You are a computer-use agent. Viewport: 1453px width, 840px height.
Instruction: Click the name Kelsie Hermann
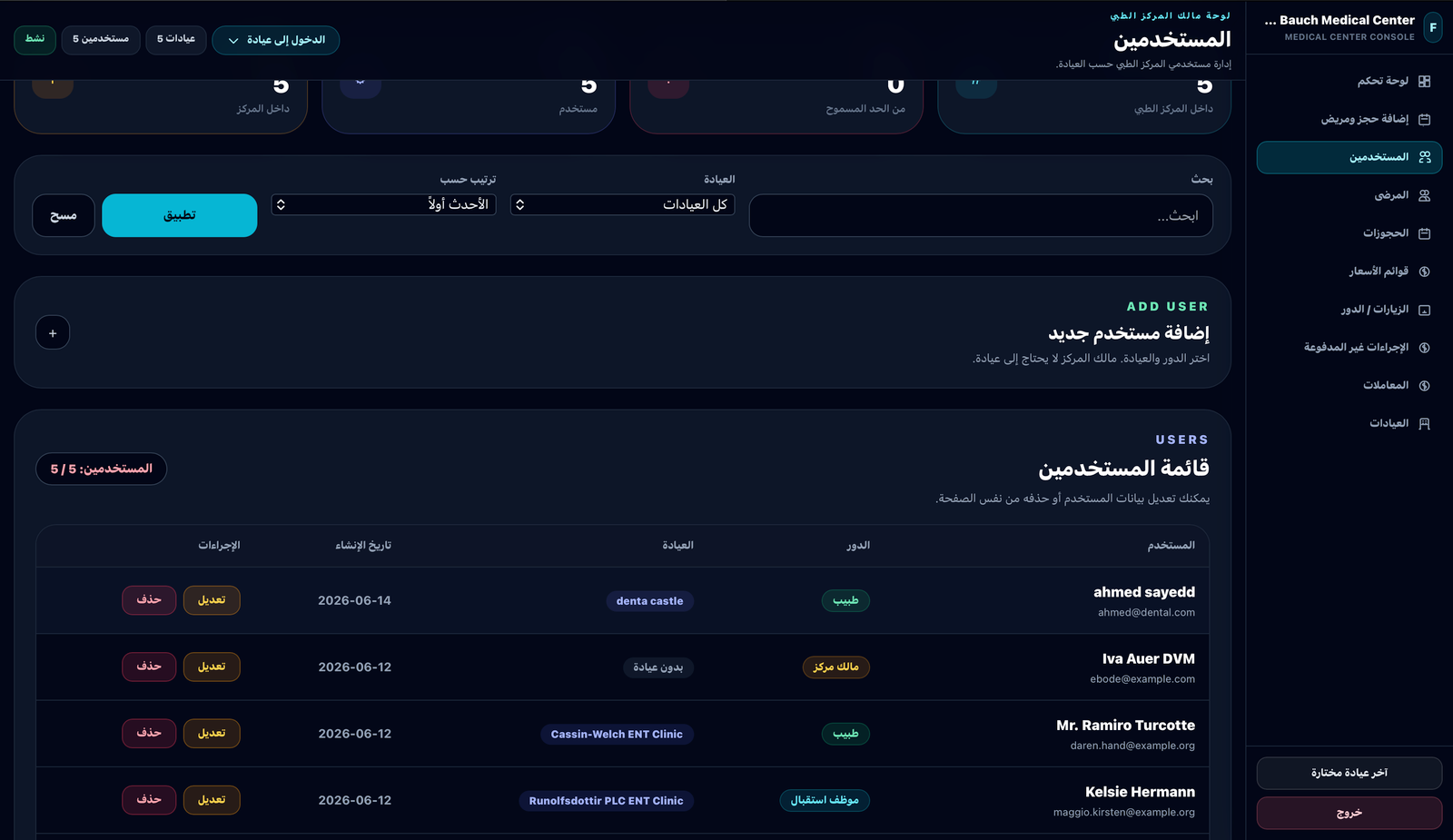[1140, 792]
